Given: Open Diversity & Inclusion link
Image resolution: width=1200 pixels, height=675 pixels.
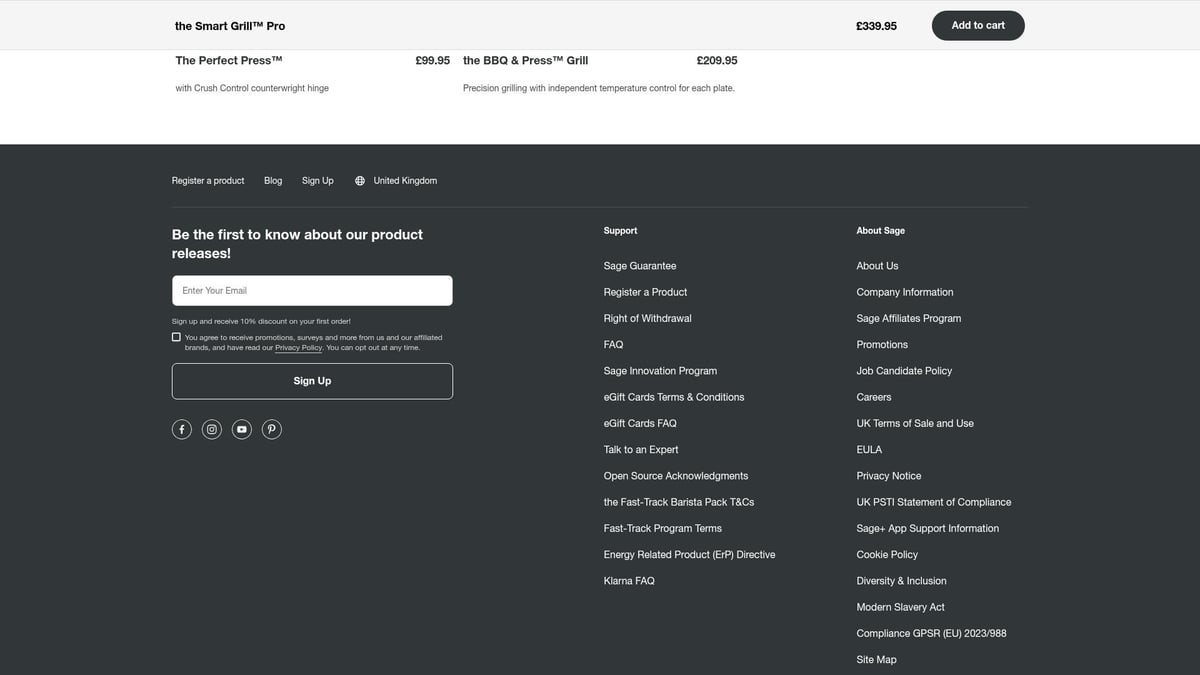Looking at the screenshot, I should tap(901, 581).
